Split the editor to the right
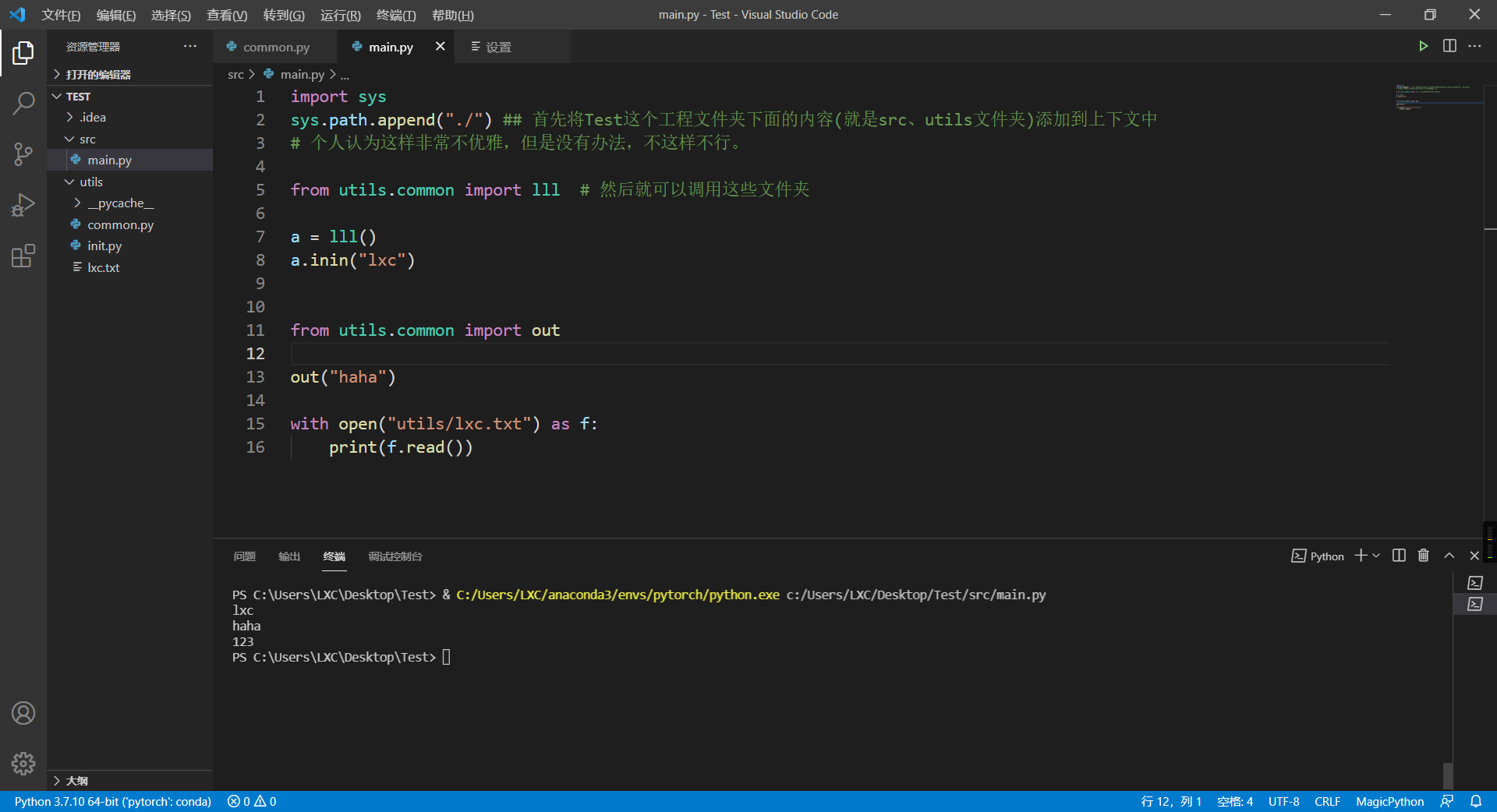The height and width of the screenshot is (812, 1497). [1449, 46]
